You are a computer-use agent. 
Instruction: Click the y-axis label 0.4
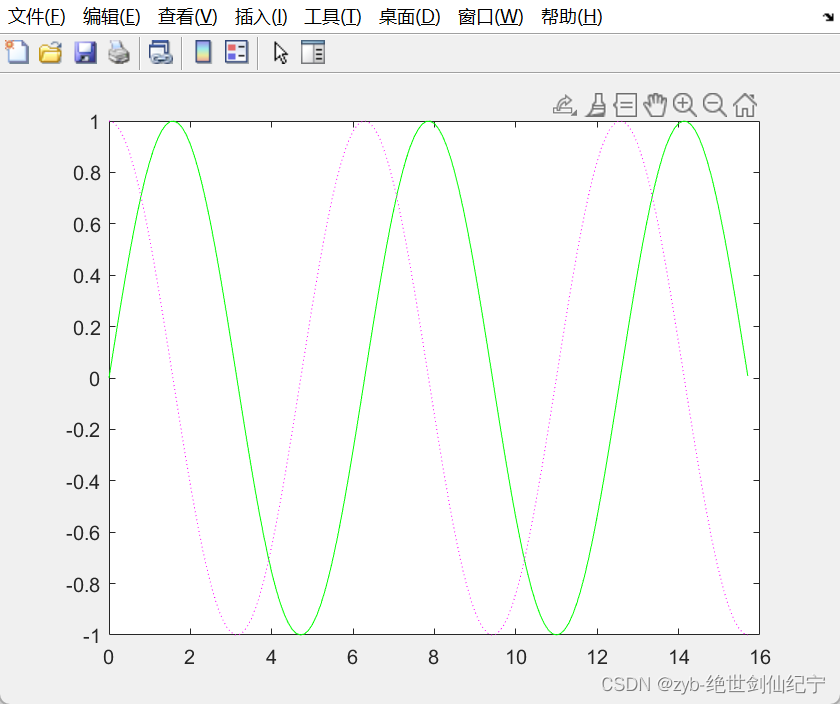(87, 276)
